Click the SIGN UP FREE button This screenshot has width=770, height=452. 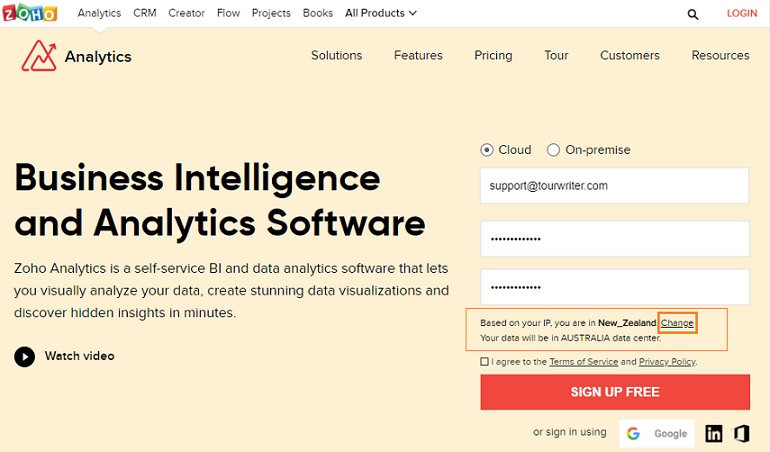(614, 392)
